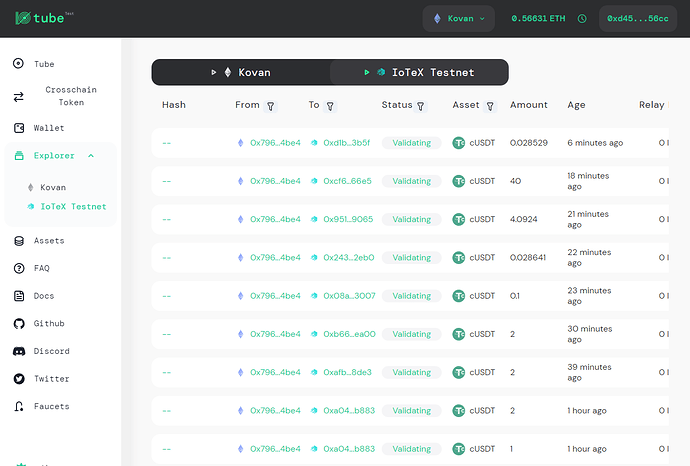The height and width of the screenshot is (466, 690).
Task: Select Kovan under Explorer
Action: click(53, 187)
